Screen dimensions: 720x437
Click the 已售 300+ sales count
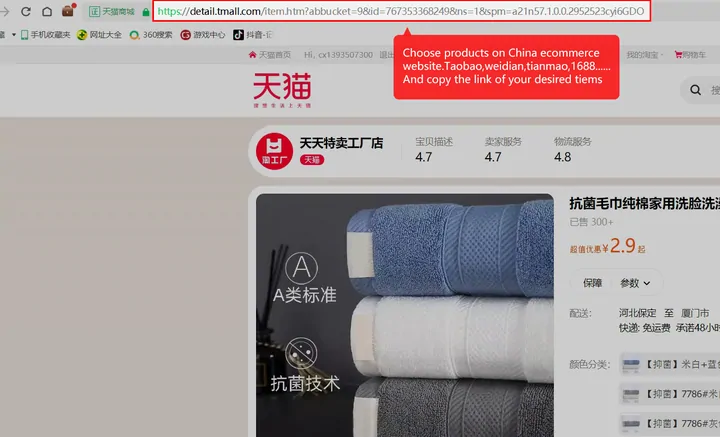pyautogui.click(x=591, y=222)
